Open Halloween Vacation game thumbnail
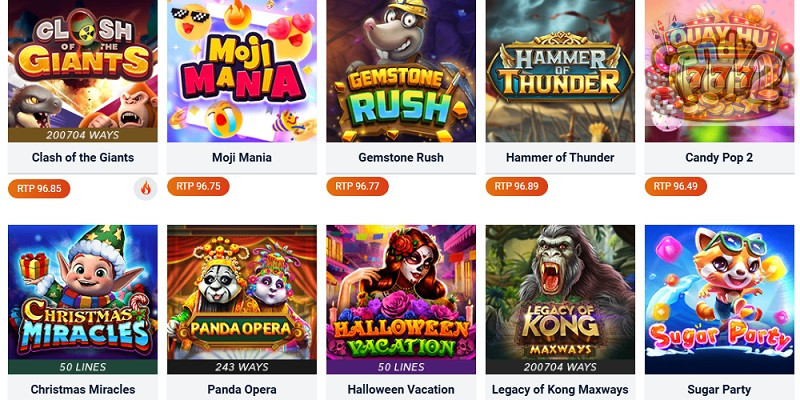This screenshot has height=400, width=800. tap(401, 299)
